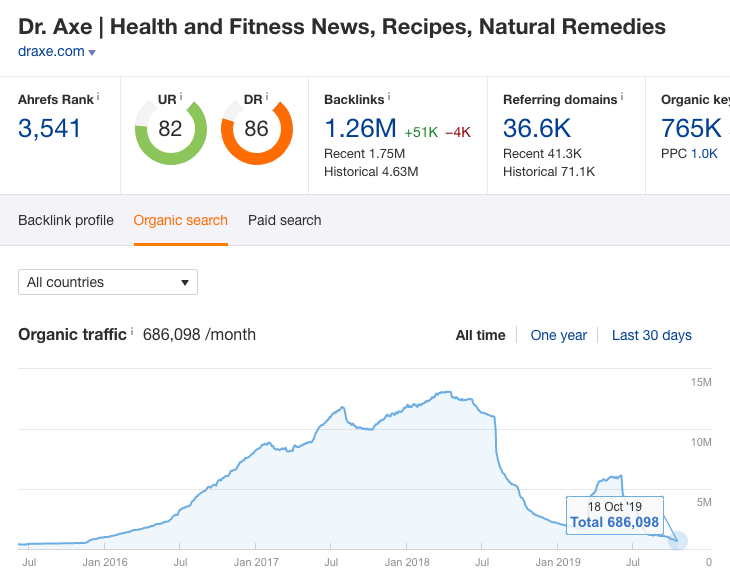Click the Backlinks info icon
The image size is (730, 582).
(389, 96)
